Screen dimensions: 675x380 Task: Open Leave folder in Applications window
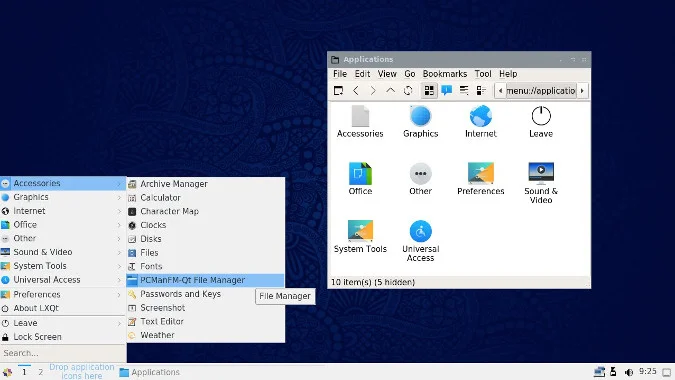click(541, 122)
